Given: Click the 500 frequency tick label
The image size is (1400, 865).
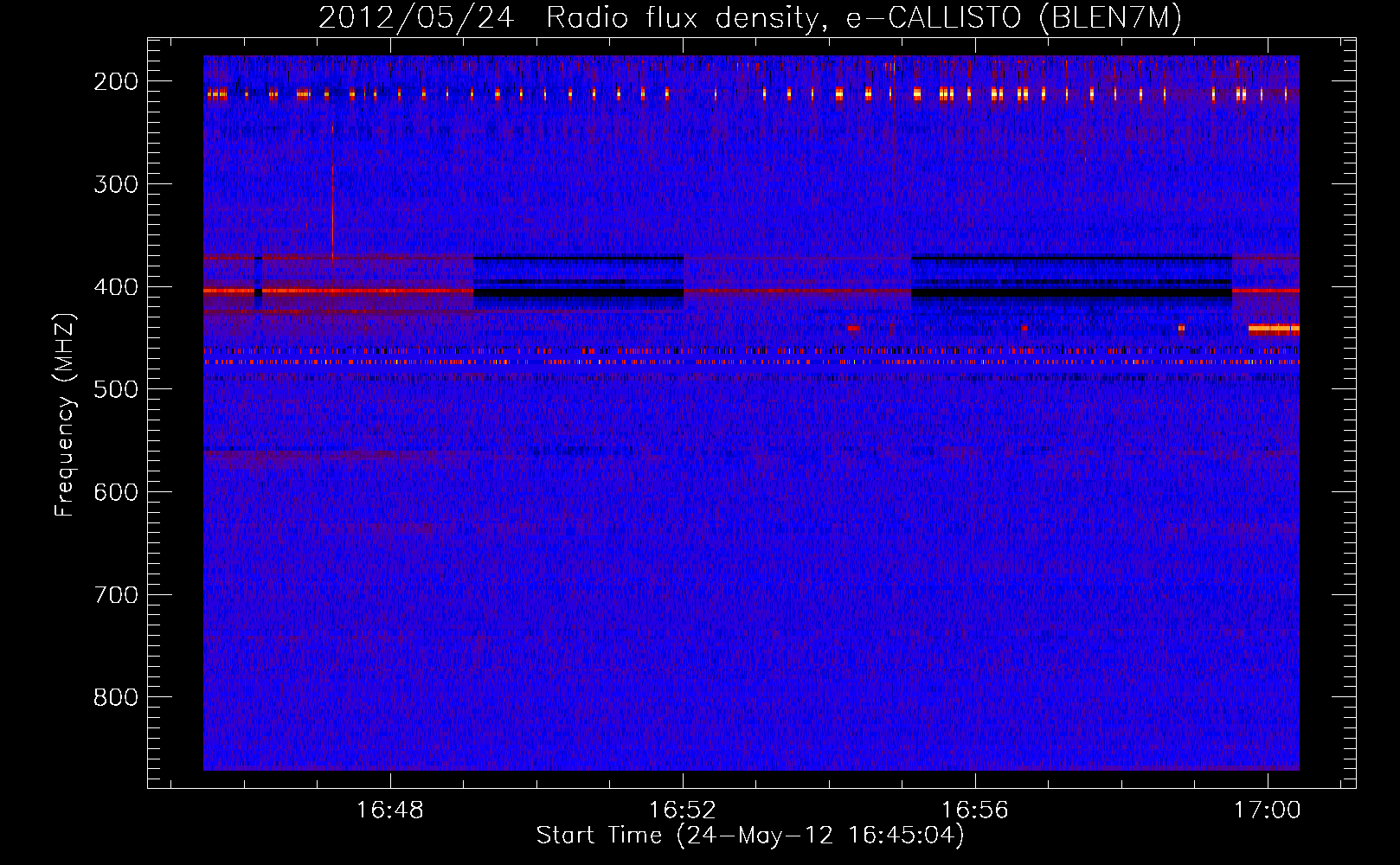Looking at the screenshot, I should click(115, 389).
